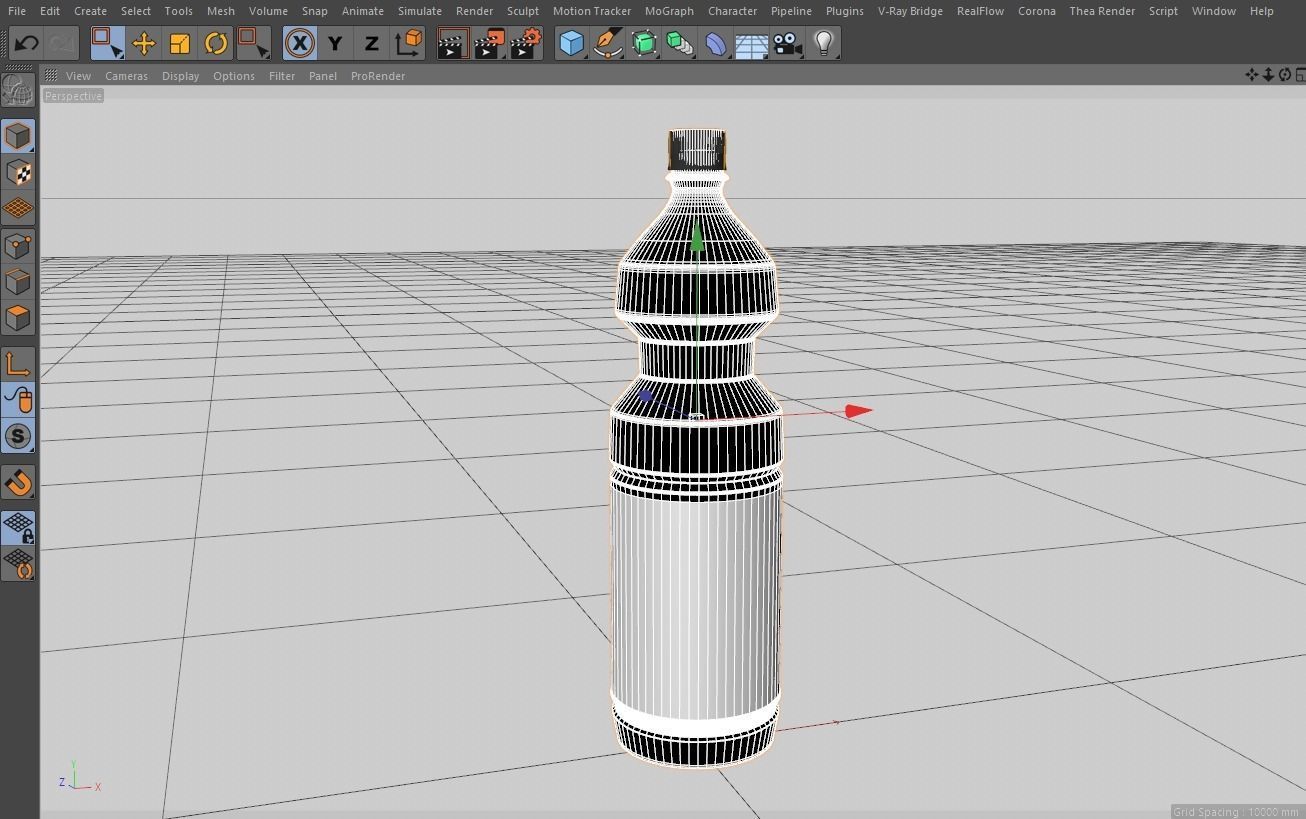Activate the Move tool
The width and height of the screenshot is (1306, 819).
(x=143, y=43)
